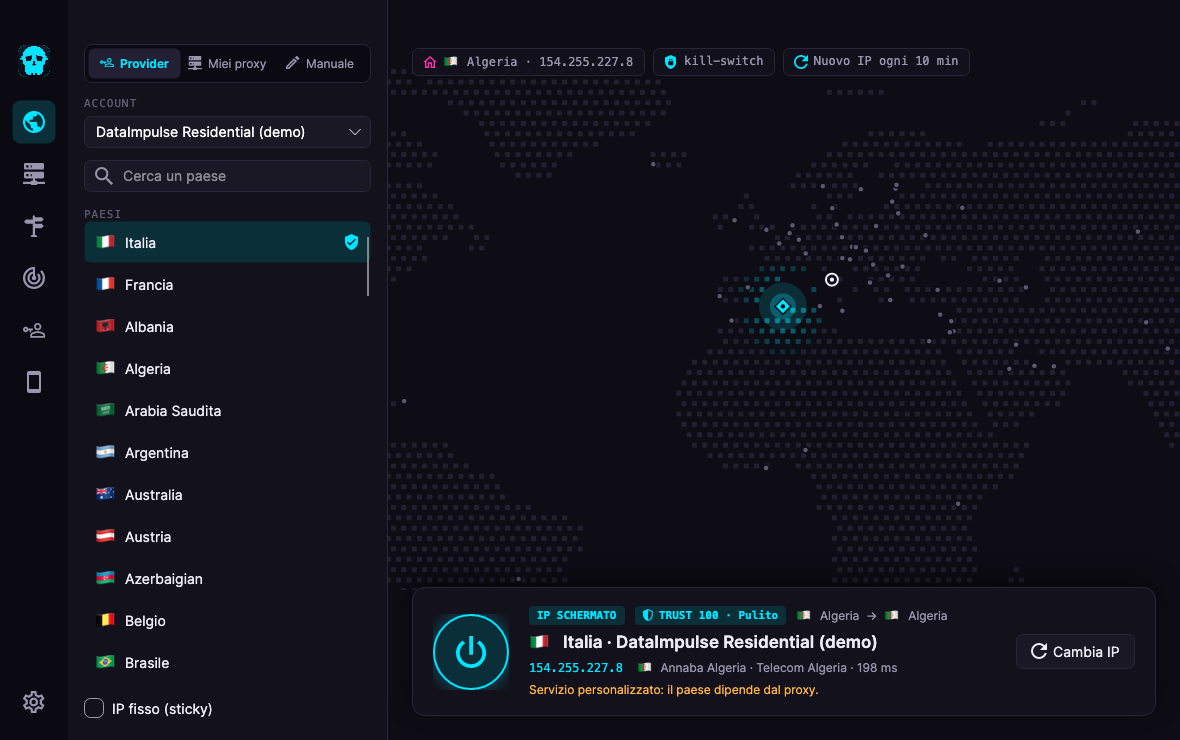Select Belgio in country list
Screen dimensions: 1180x740
tap(227, 621)
